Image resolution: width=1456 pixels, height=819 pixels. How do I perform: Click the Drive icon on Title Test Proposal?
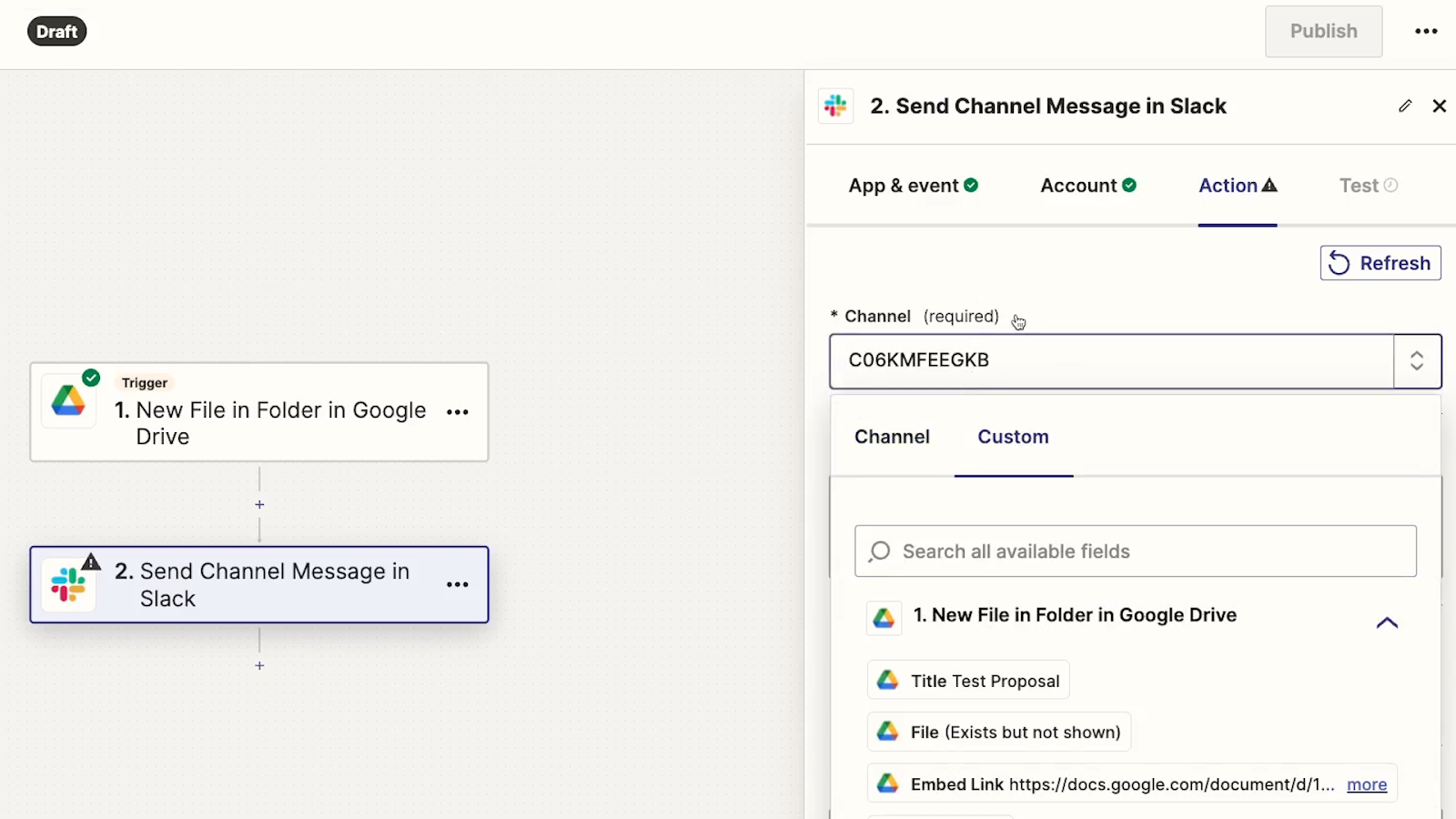click(888, 681)
